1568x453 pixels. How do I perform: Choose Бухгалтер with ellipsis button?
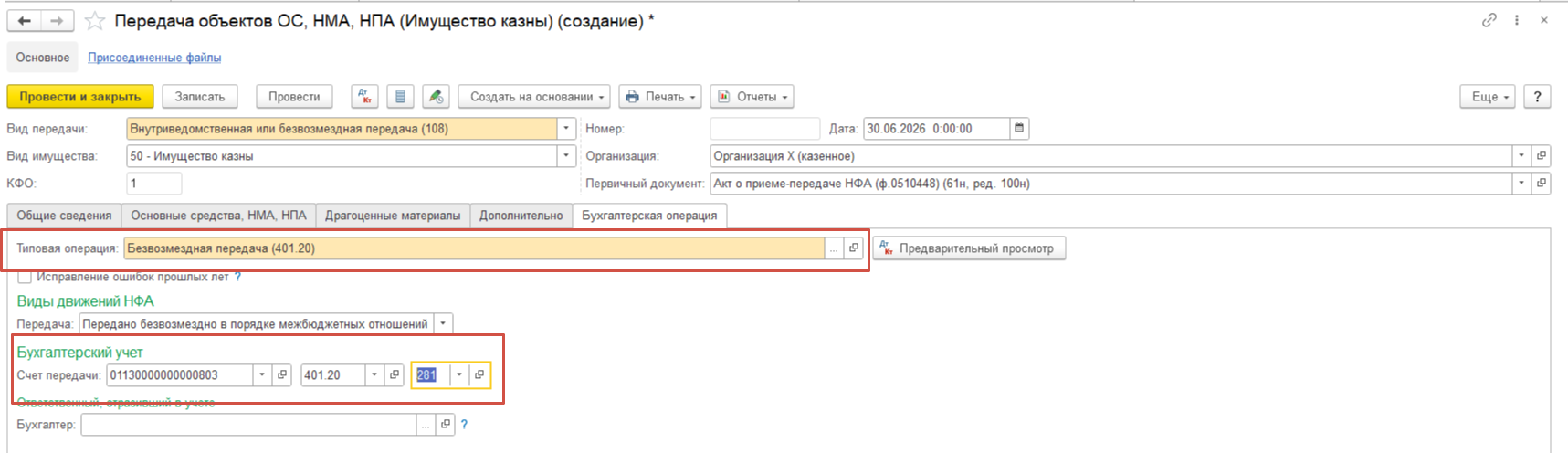click(x=426, y=425)
